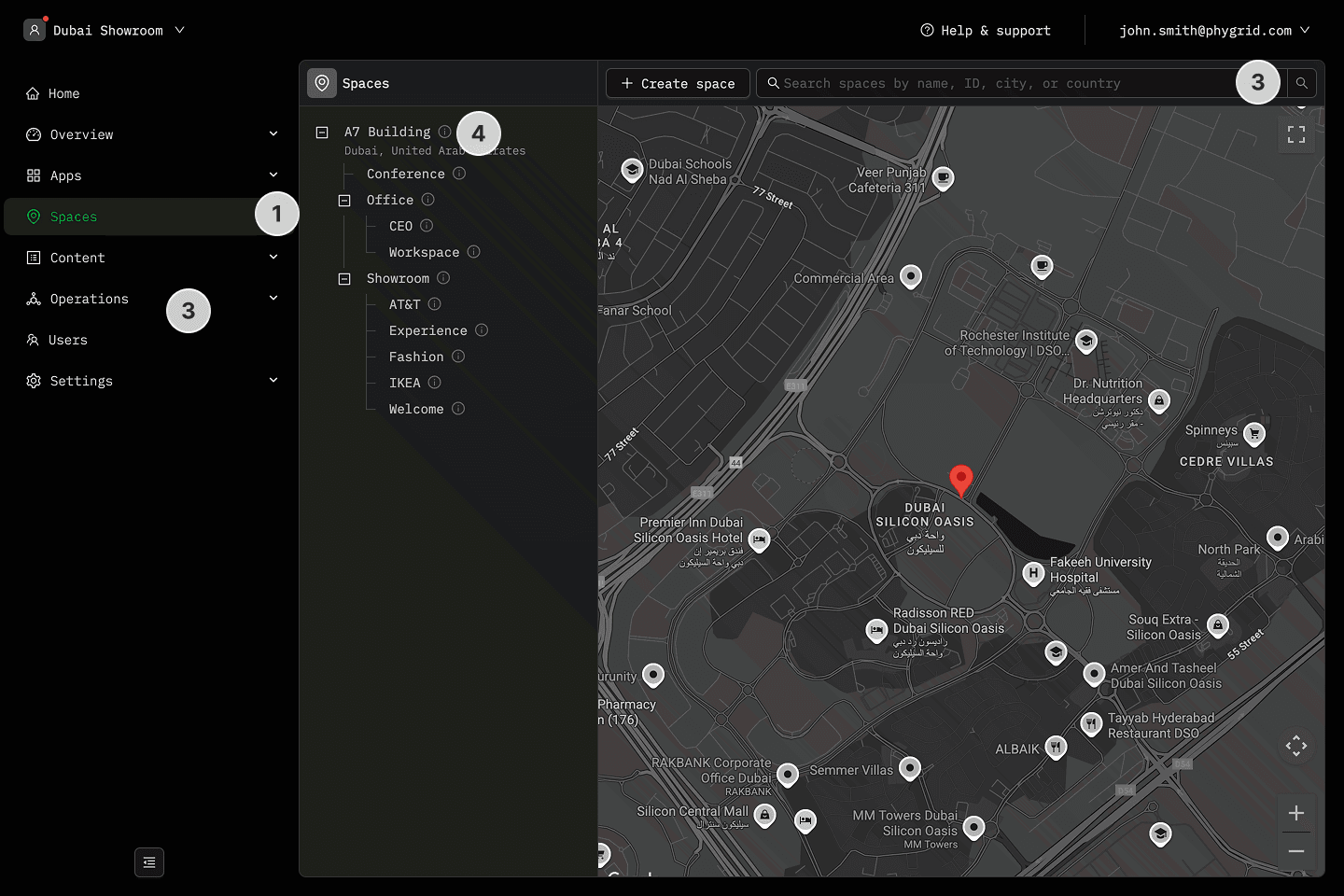Click the map recenter crosshair icon

click(x=1296, y=746)
